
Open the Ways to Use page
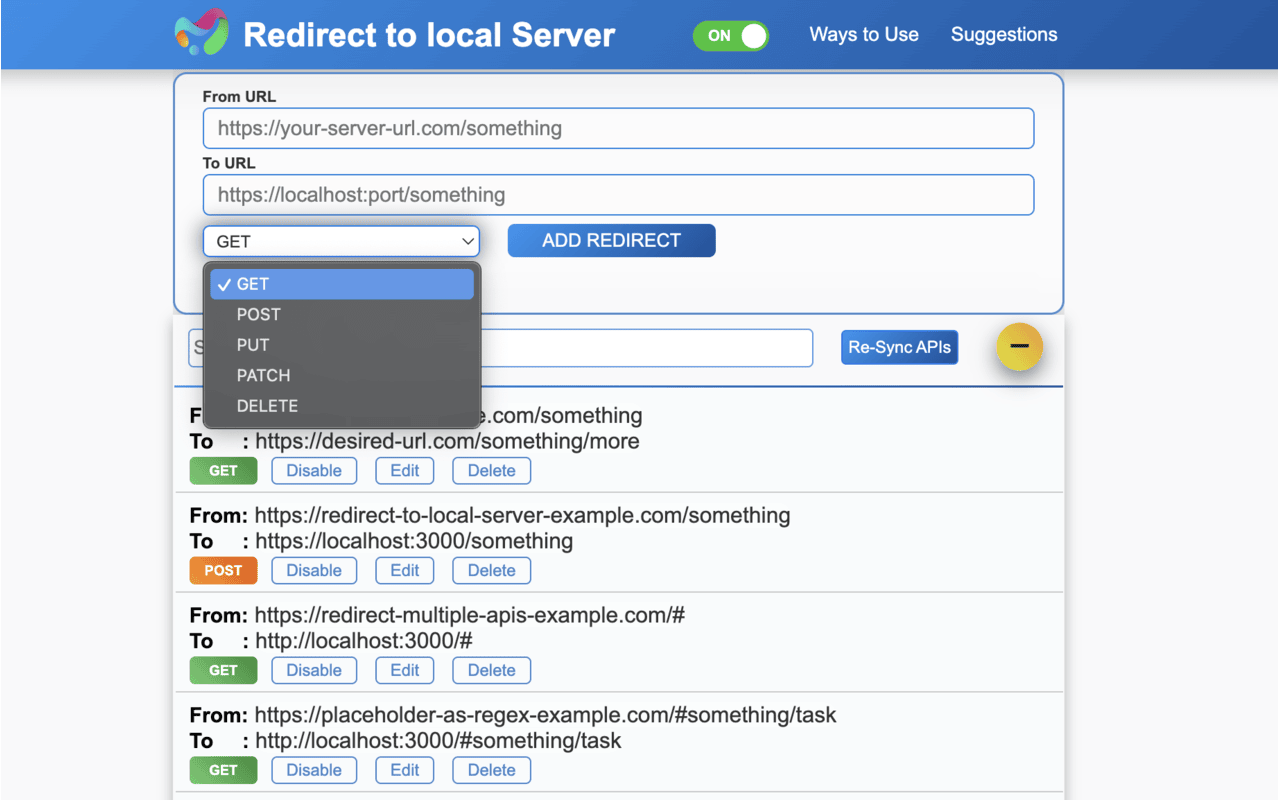[864, 34]
